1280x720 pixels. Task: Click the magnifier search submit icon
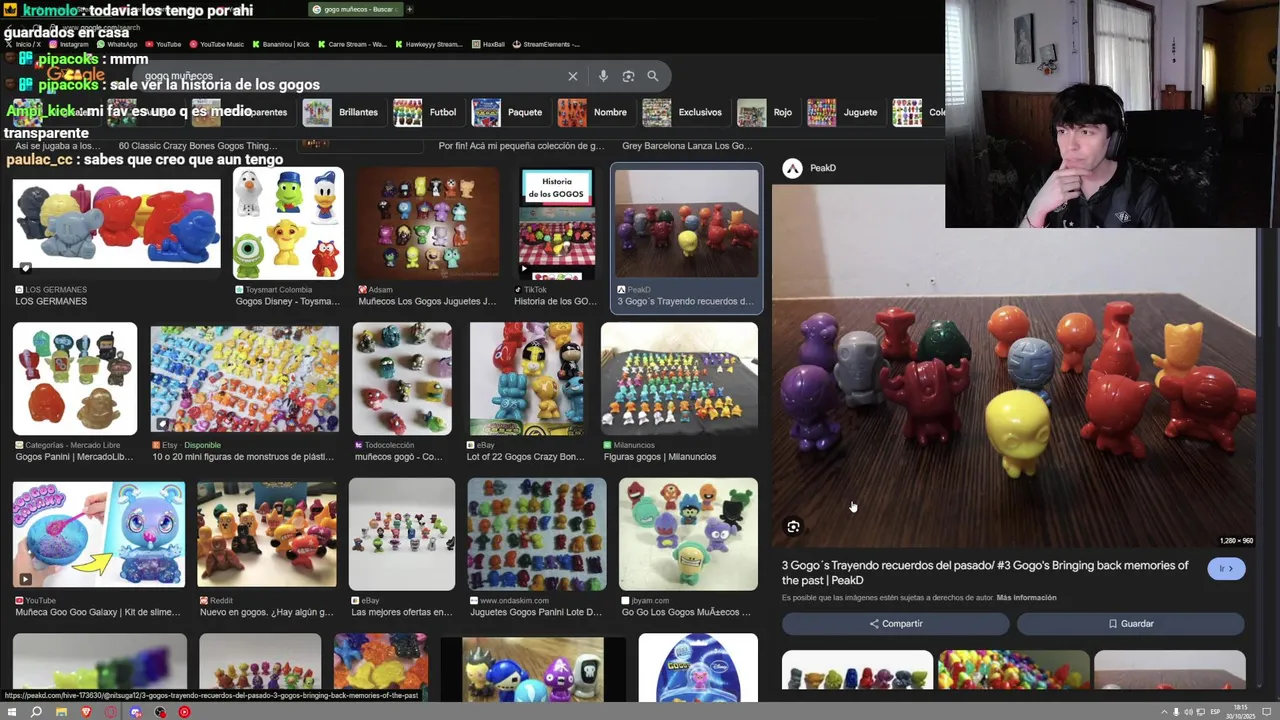pos(653,76)
